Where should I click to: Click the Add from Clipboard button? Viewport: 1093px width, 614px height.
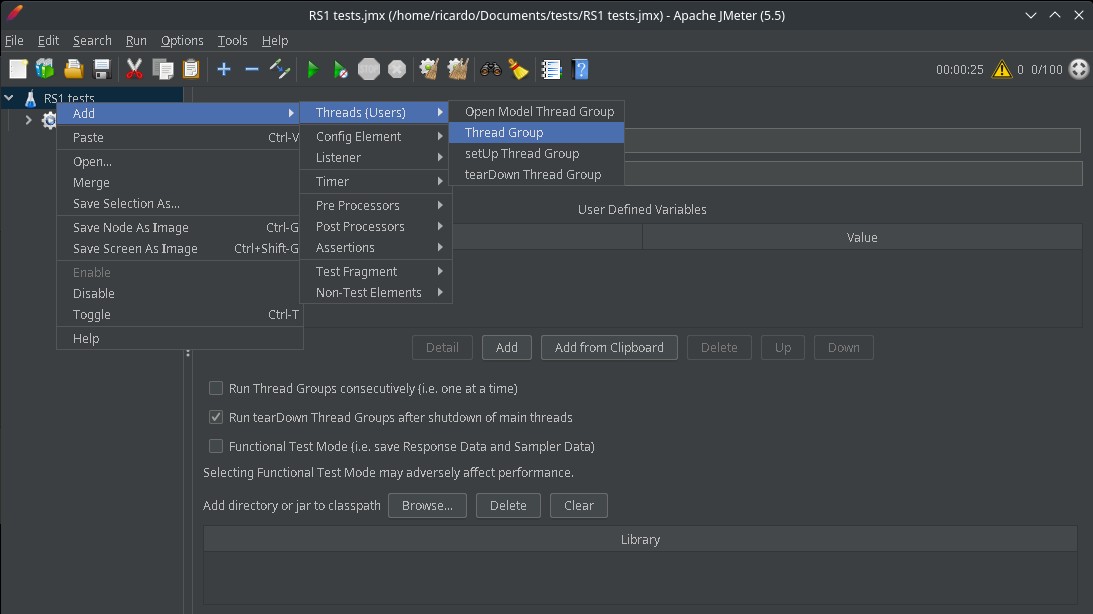(609, 347)
